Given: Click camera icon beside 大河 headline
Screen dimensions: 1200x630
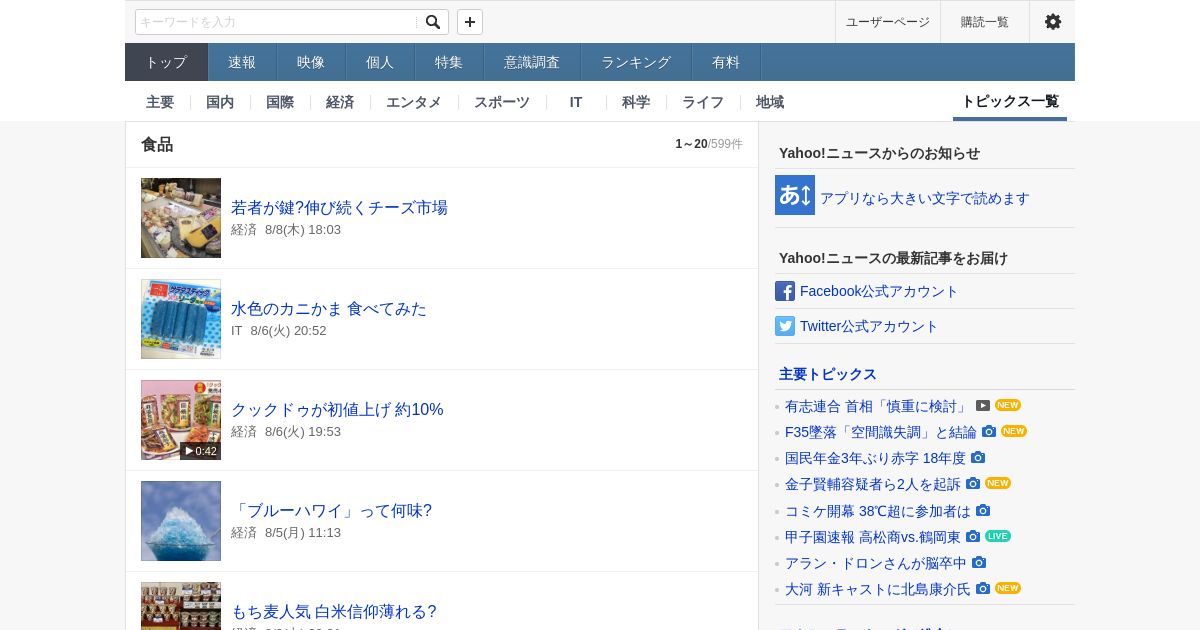Looking at the screenshot, I should [x=983, y=588].
